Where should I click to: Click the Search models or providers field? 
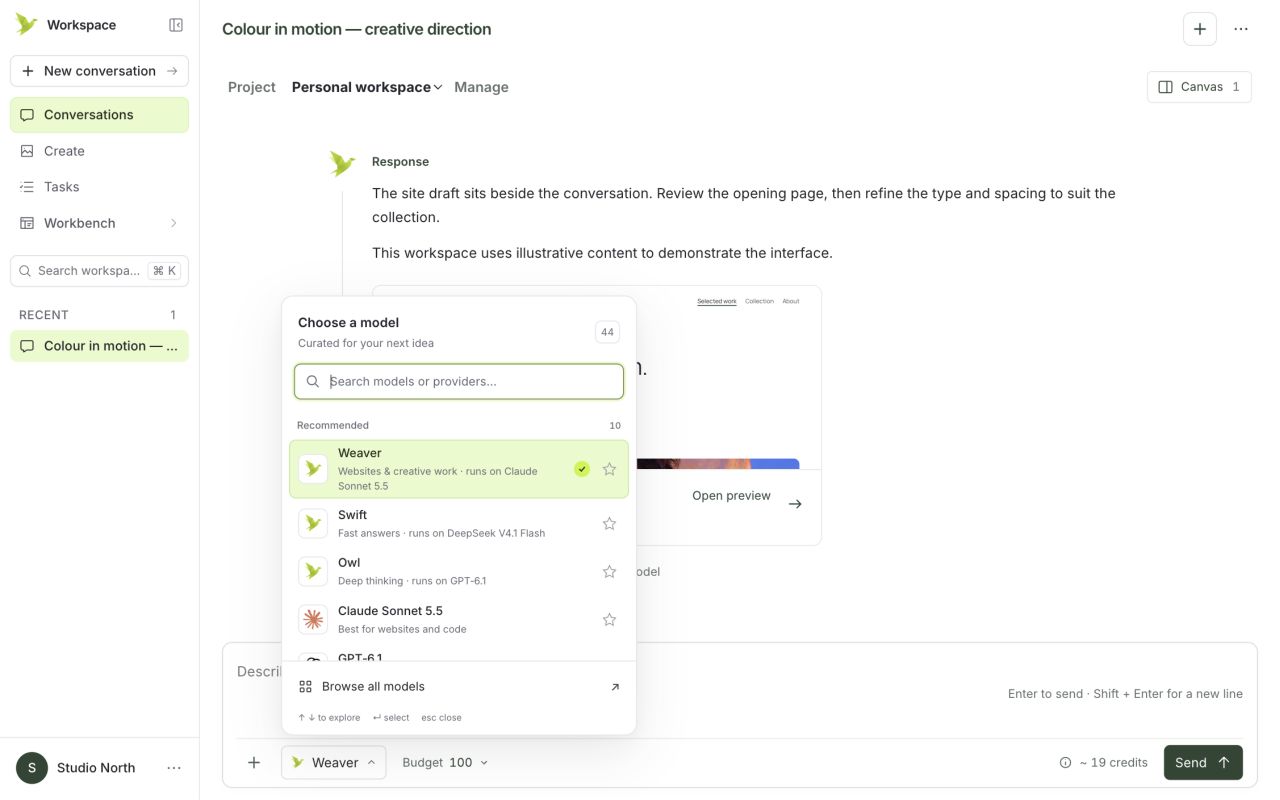[459, 381]
